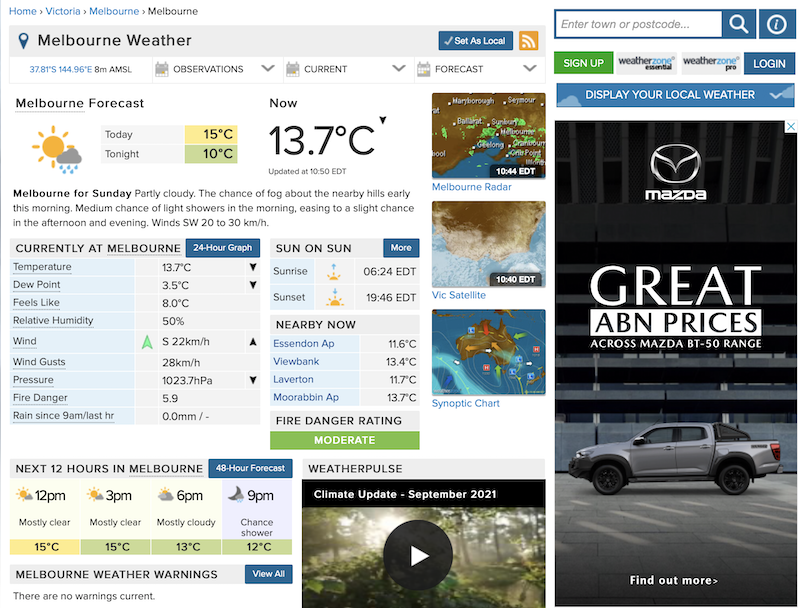This screenshot has width=800, height=608.
Task: Click the 24-Hour Graph button
Action: 223,248
